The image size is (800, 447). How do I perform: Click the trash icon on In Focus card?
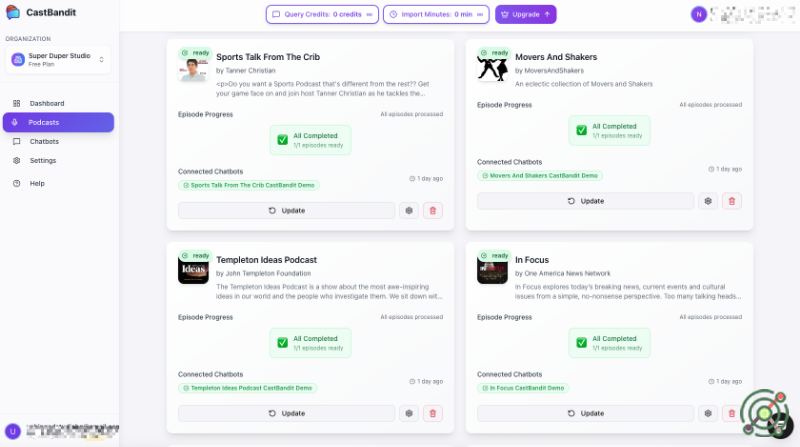732,413
